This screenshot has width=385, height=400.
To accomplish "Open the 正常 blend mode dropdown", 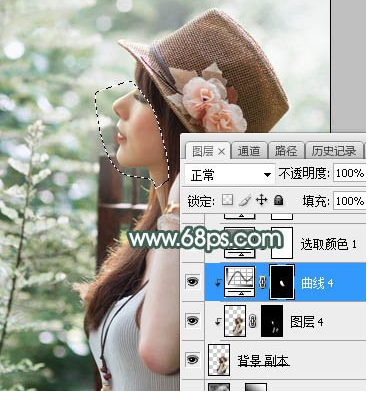I will tap(230, 175).
